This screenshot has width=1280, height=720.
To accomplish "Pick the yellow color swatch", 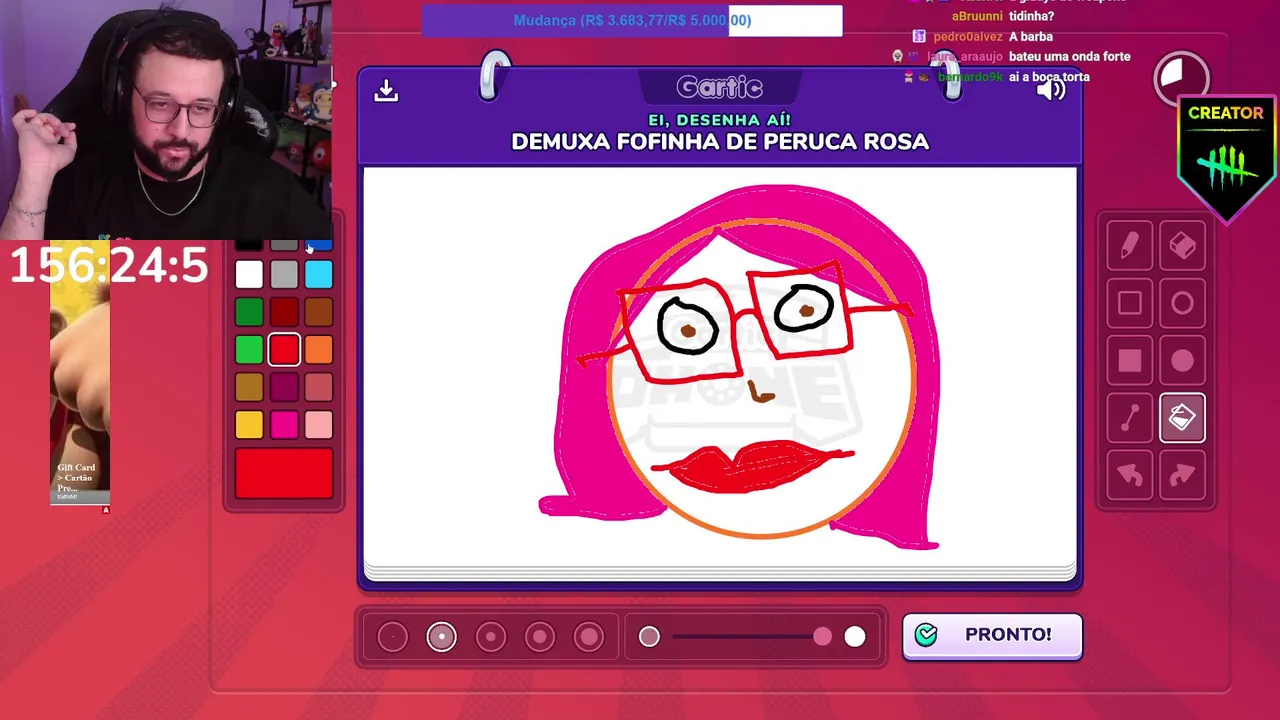I will pyautogui.click(x=249, y=425).
